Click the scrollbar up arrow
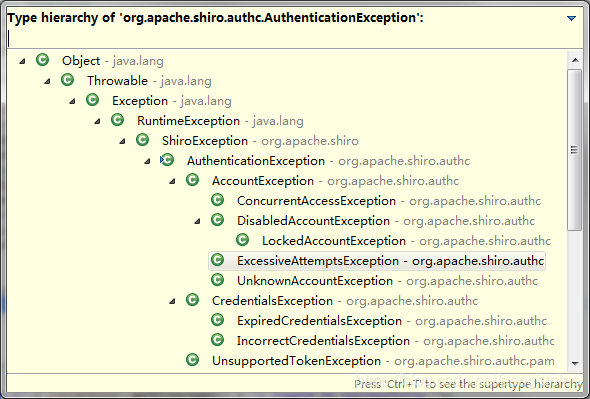The height and width of the screenshot is (399, 590). (575, 60)
